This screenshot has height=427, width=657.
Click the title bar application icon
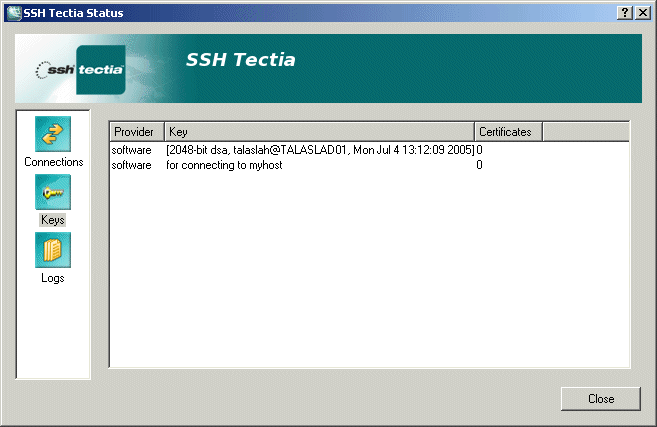pos(13,11)
